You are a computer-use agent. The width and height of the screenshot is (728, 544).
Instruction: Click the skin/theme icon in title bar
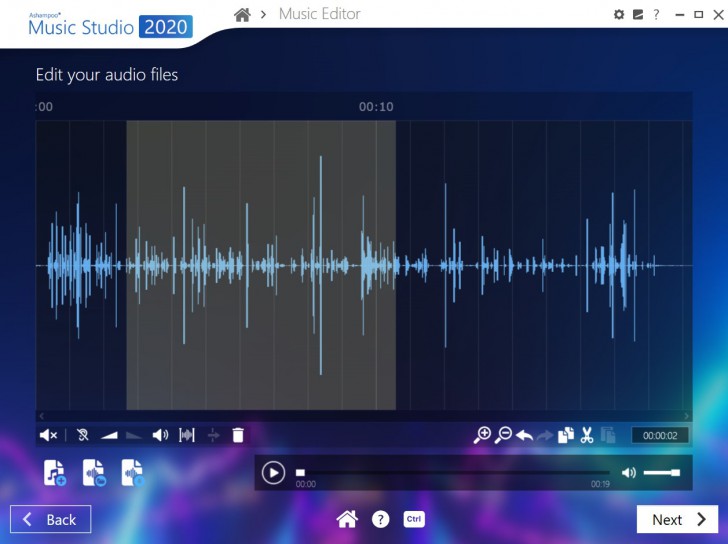click(x=638, y=14)
